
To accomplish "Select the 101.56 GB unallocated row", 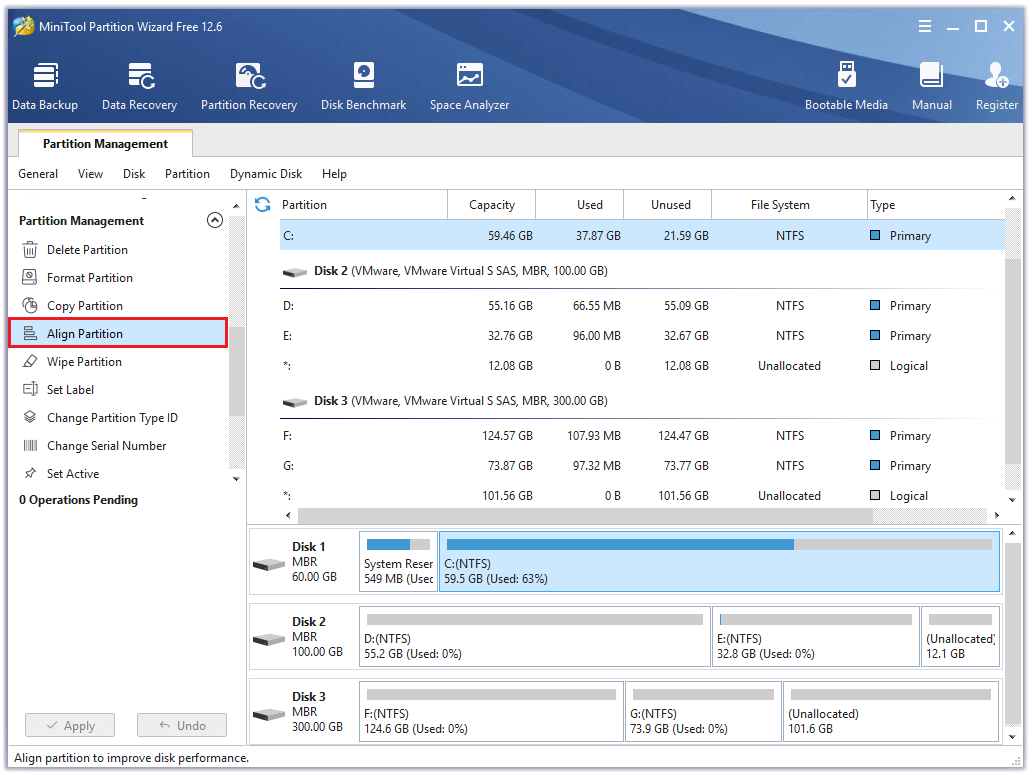I will click(642, 495).
